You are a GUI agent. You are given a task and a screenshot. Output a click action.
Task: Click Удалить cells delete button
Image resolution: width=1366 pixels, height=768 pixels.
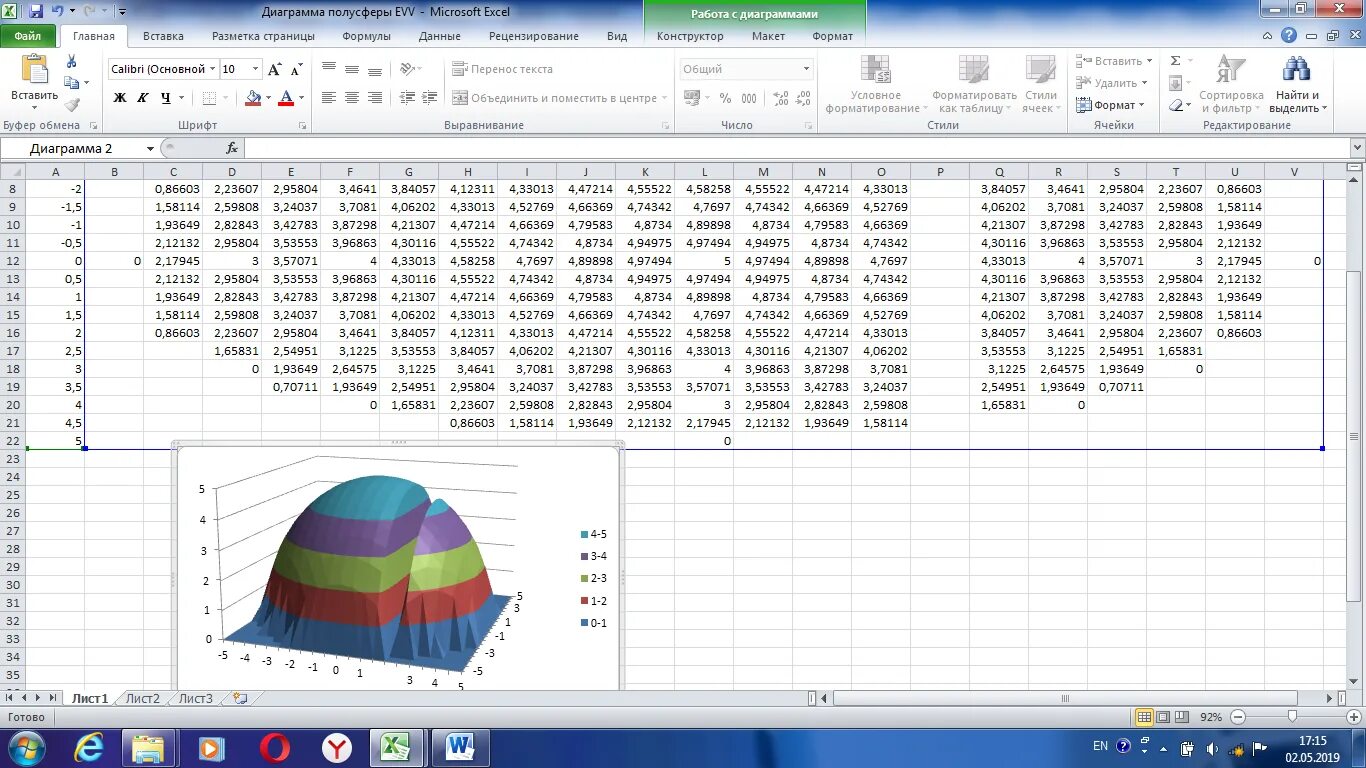tap(1112, 83)
